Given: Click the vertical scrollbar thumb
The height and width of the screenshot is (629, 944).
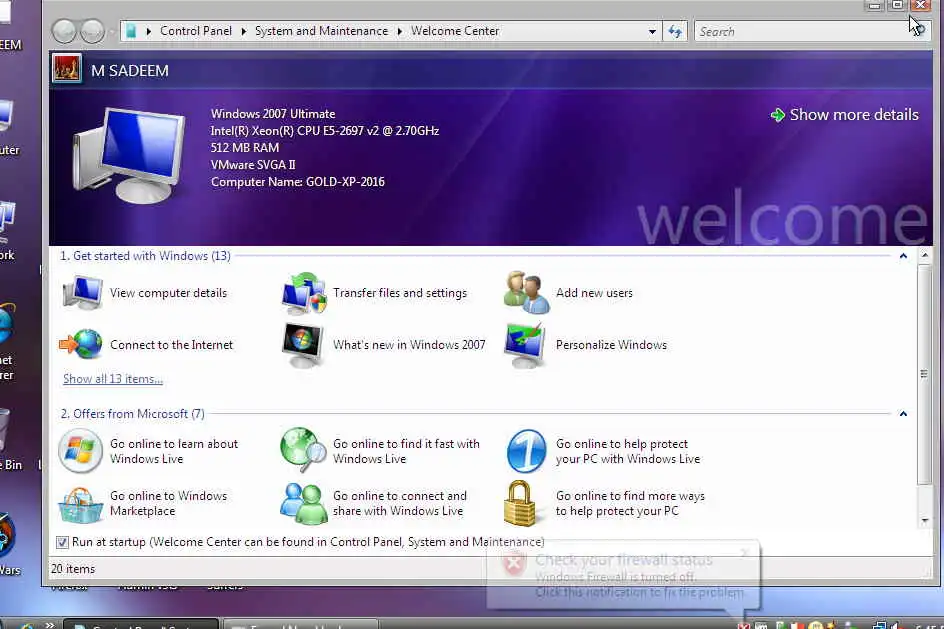Looking at the screenshot, I should click(924, 374).
